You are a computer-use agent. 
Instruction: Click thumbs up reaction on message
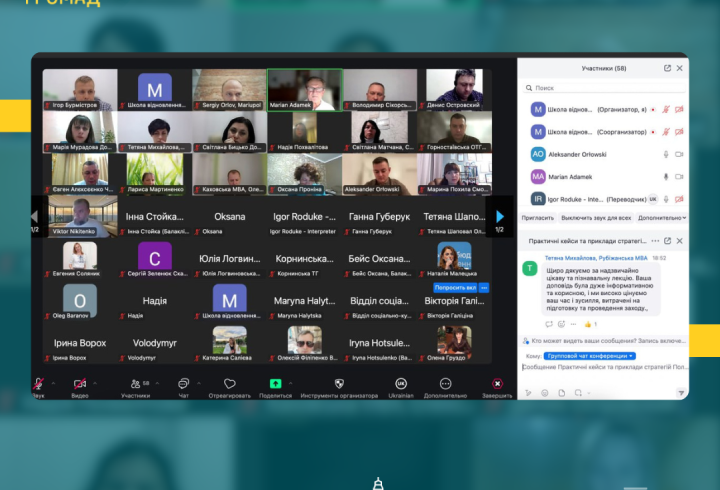pyautogui.click(x=590, y=324)
